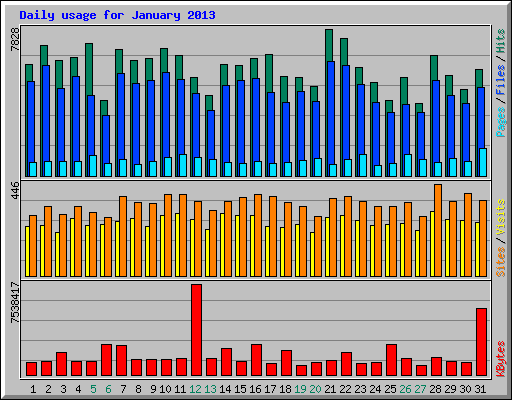Click green day label 12
Image resolution: width=512 pixels, height=400 pixels.
[195, 389]
